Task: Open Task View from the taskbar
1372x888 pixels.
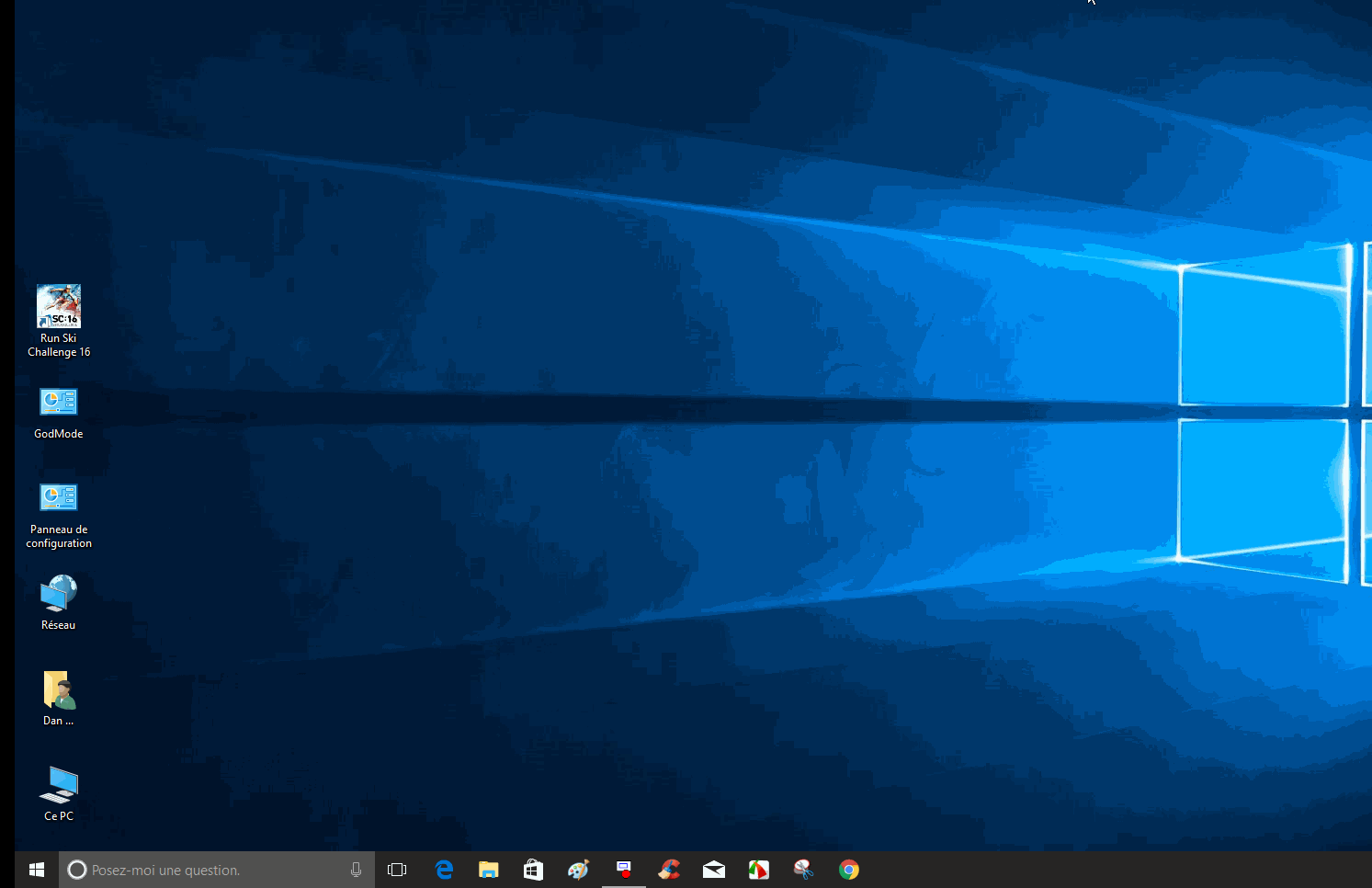Action: click(x=397, y=870)
